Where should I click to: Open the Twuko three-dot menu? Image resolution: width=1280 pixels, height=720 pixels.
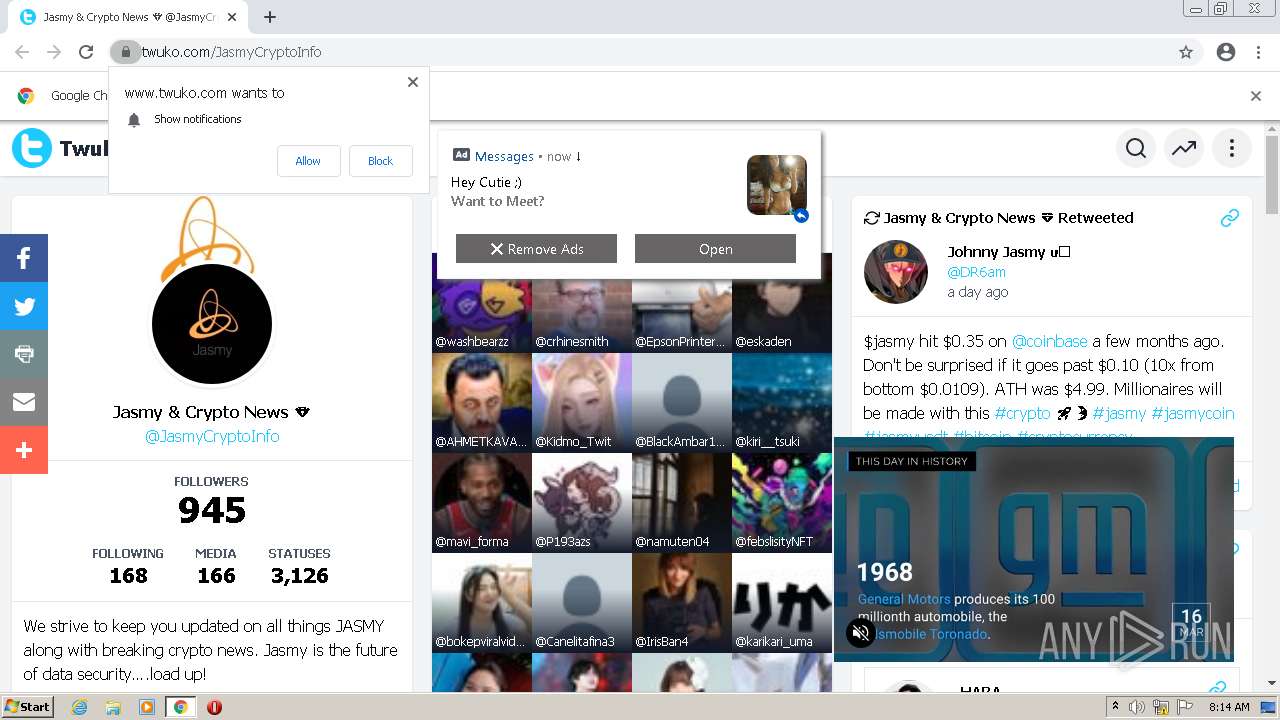(1232, 149)
